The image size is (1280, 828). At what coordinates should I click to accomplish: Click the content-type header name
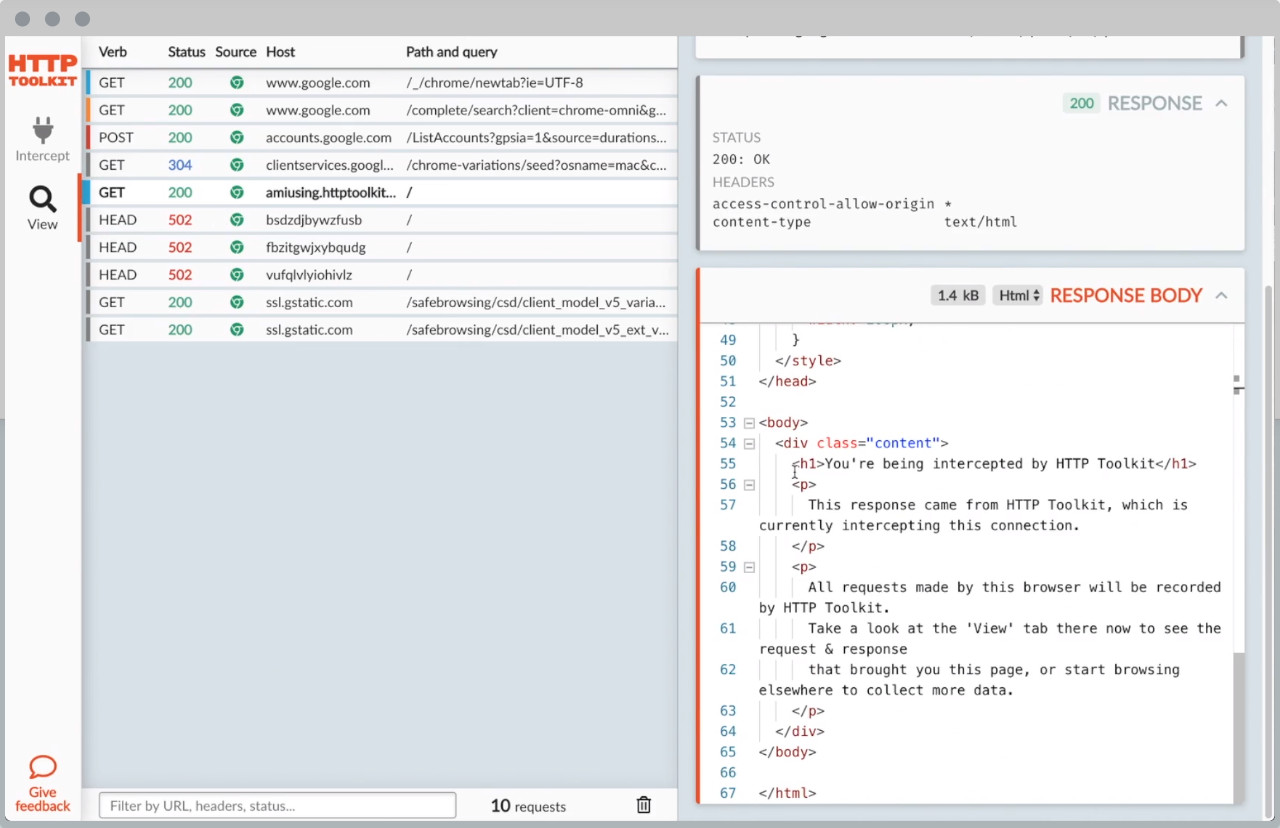point(762,222)
